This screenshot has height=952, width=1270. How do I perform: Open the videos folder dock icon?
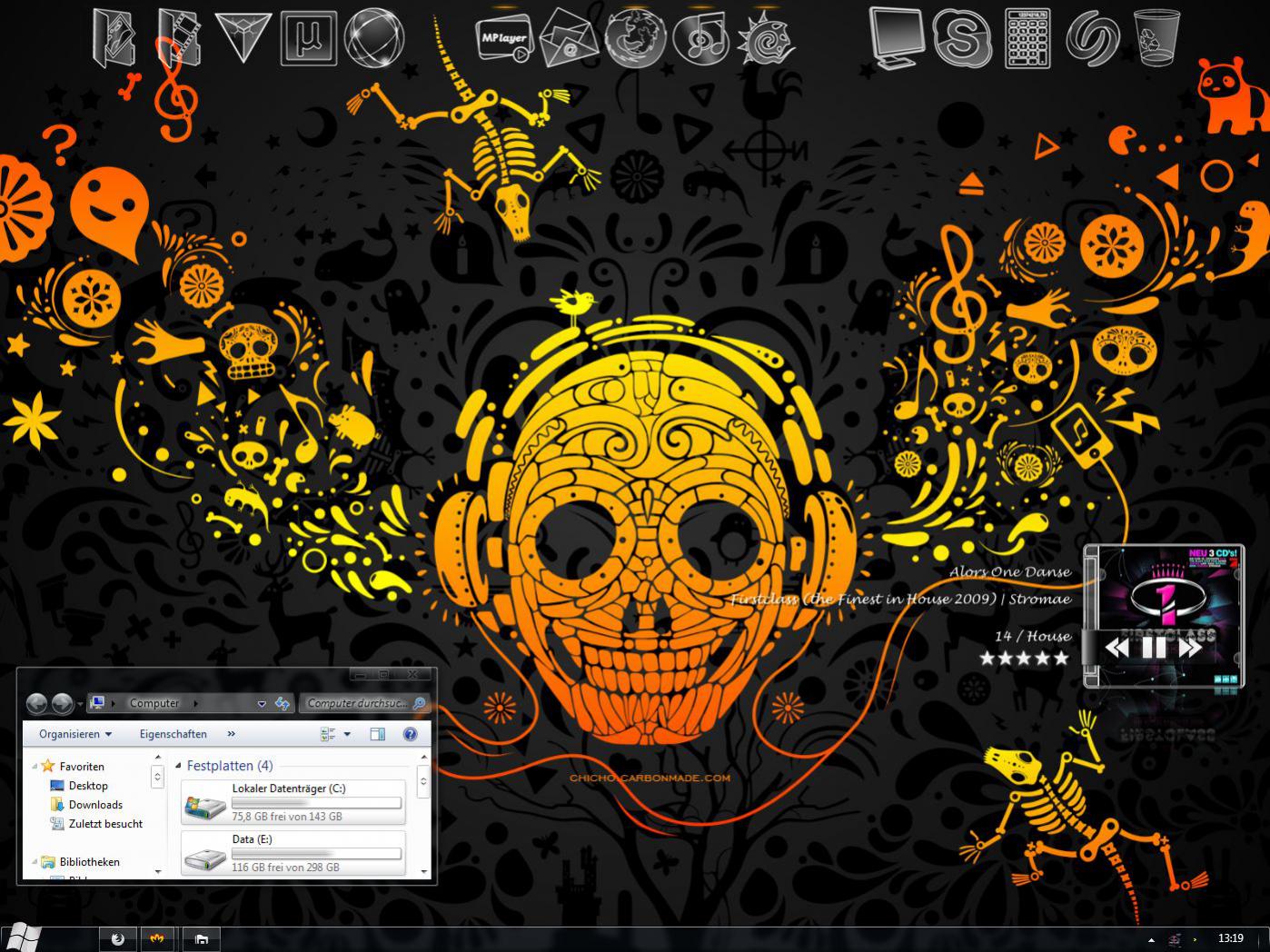tap(179, 38)
